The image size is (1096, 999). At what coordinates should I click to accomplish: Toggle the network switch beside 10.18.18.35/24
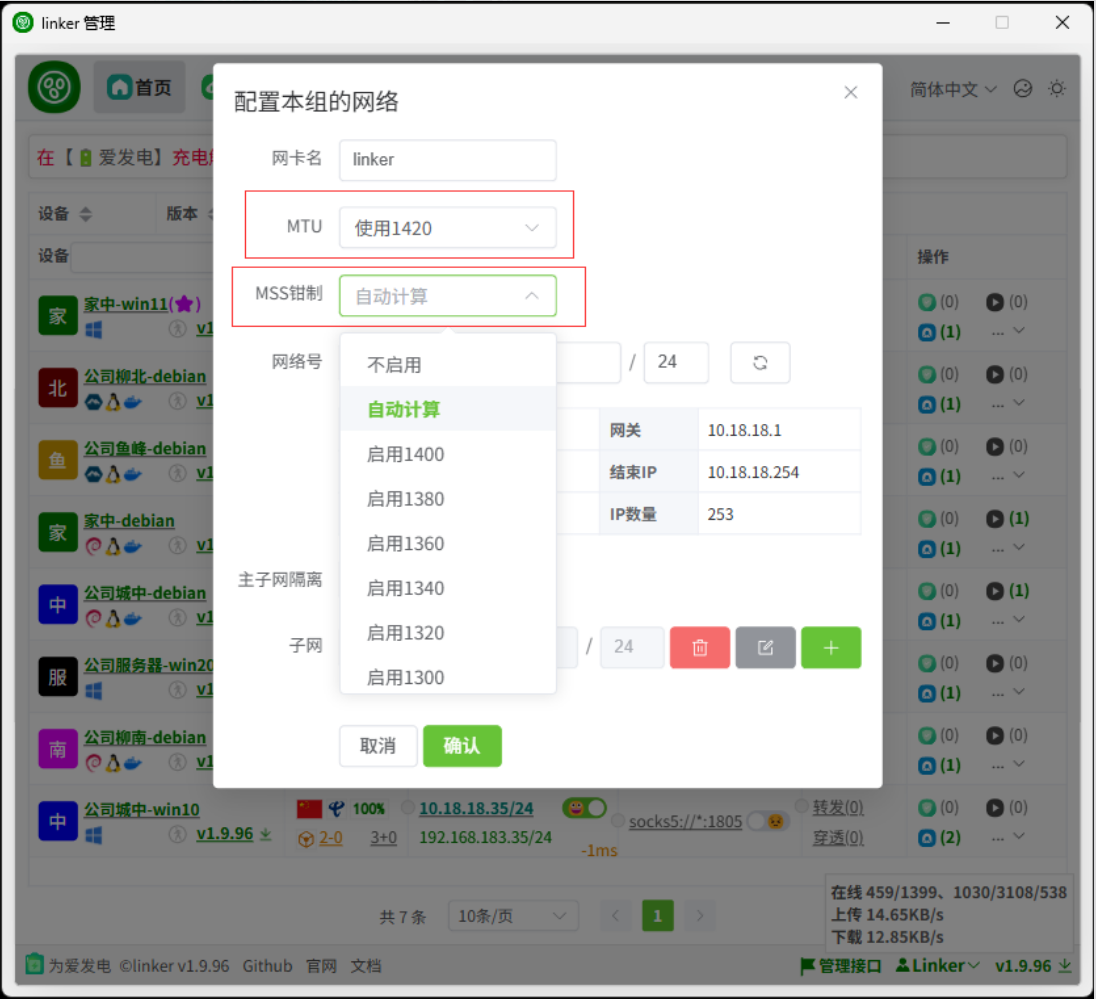(584, 809)
